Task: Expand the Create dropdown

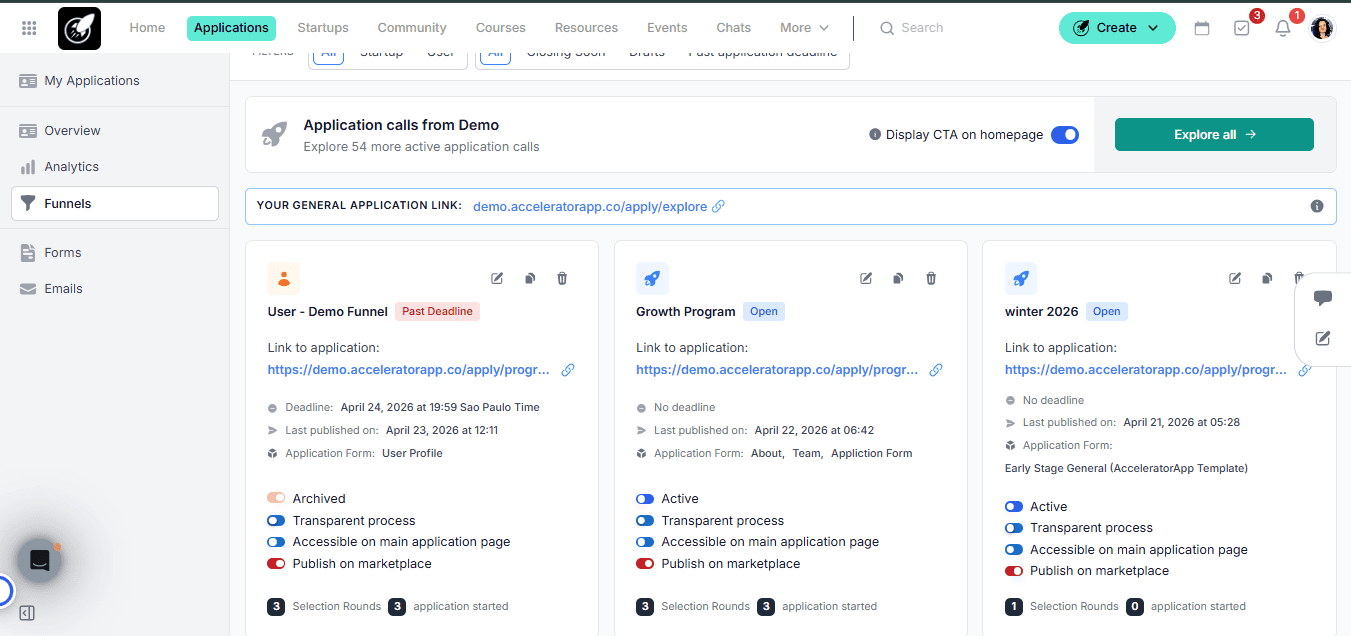Action: [x=1117, y=28]
